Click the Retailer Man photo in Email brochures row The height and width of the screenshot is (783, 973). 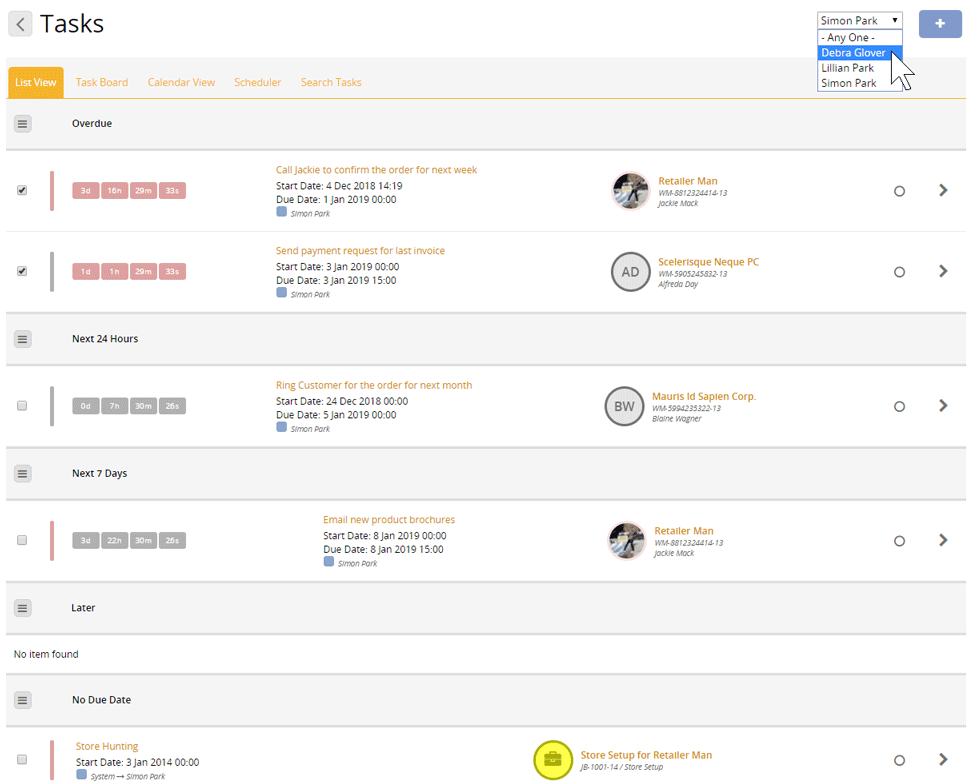coord(627,541)
